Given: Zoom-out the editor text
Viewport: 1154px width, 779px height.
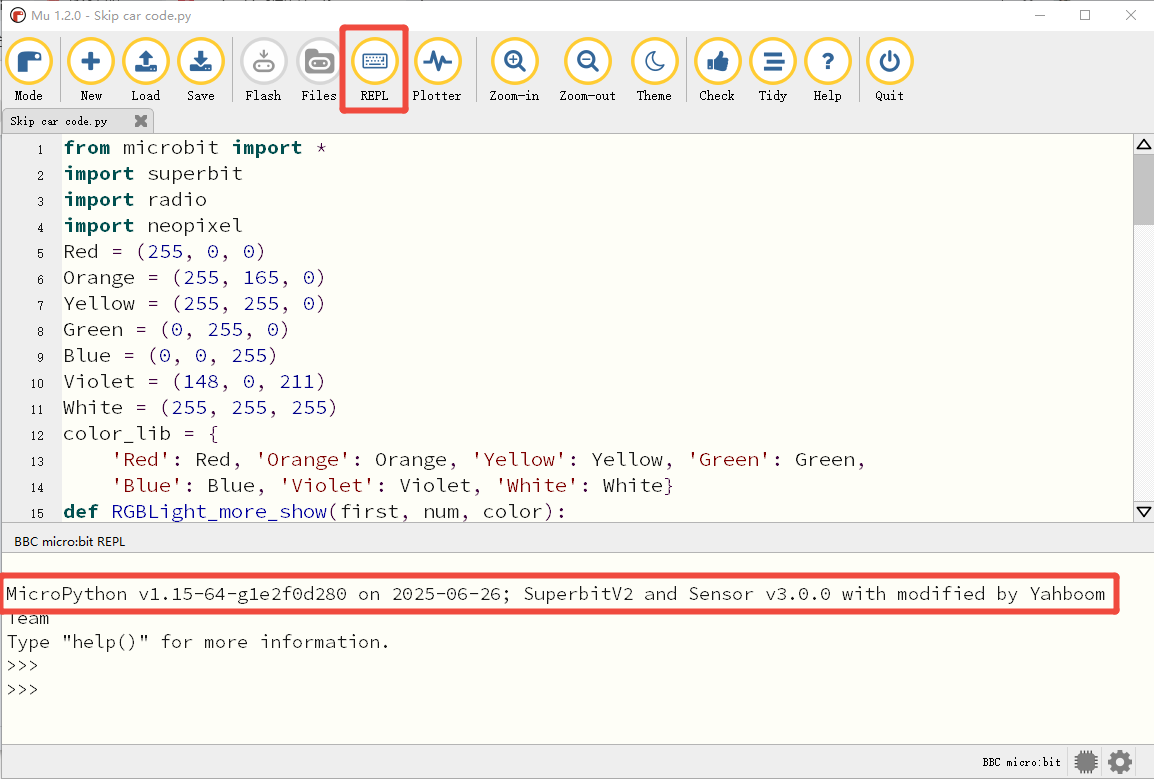Looking at the screenshot, I should [x=587, y=70].
